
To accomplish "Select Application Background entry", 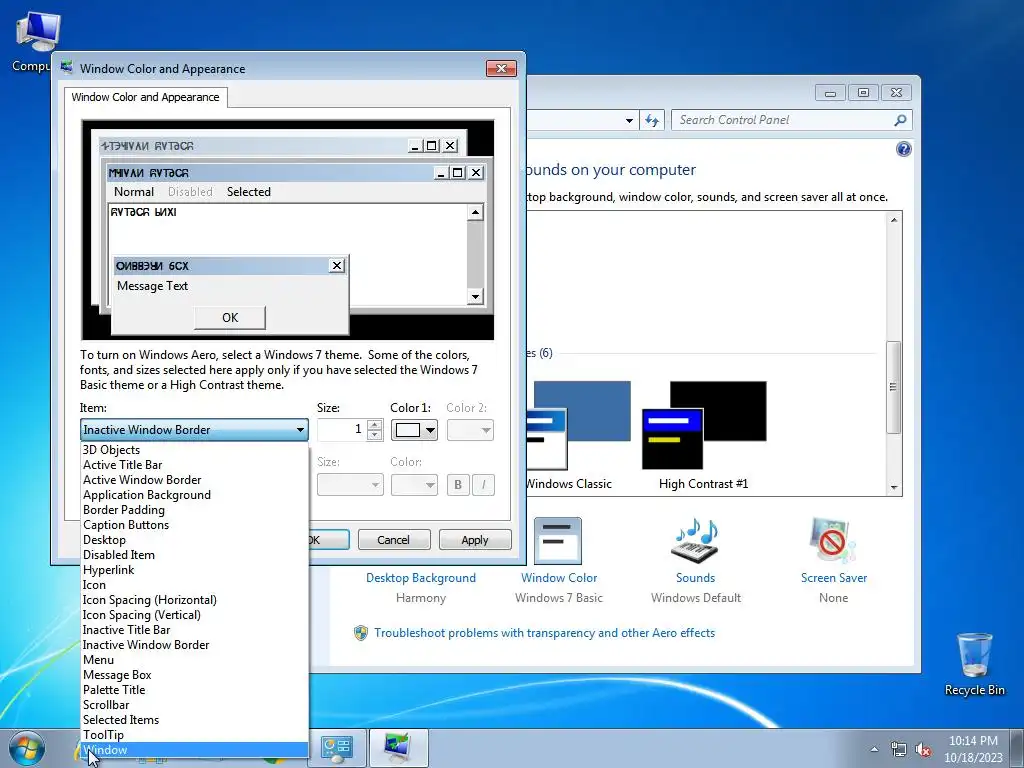I will coord(195,494).
